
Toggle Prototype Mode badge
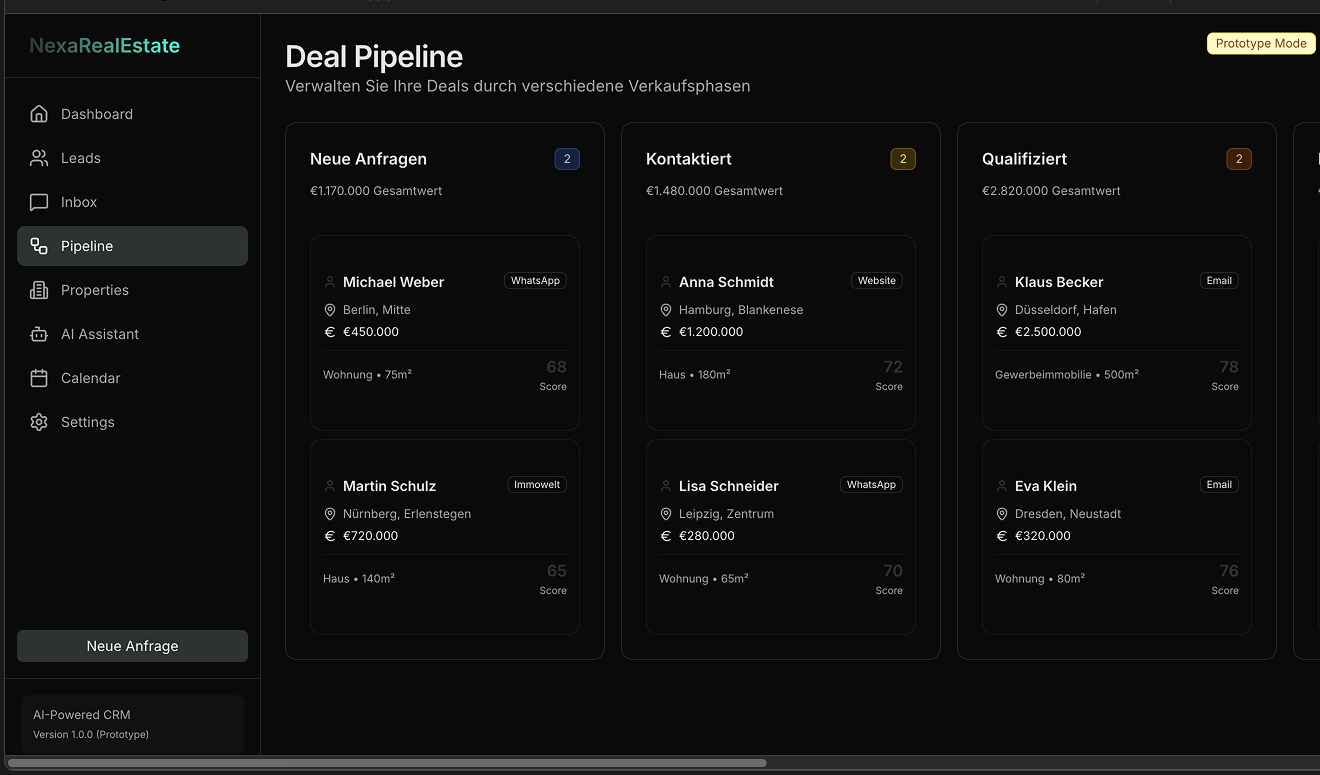point(1260,43)
